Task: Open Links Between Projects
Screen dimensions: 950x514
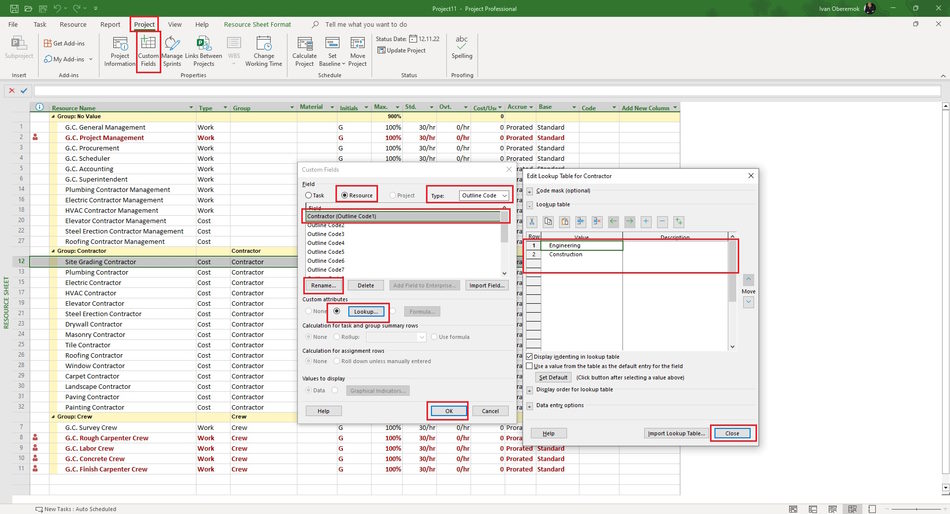Action: pyautogui.click(x=204, y=52)
